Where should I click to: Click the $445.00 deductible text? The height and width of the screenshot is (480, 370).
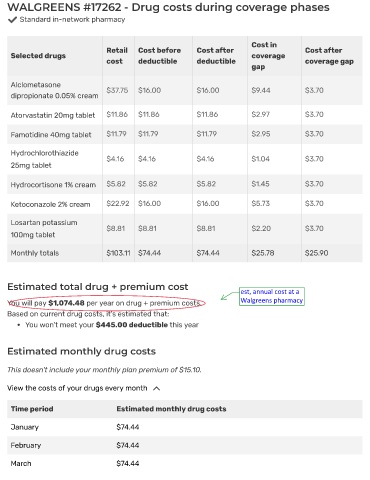tap(132, 325)
